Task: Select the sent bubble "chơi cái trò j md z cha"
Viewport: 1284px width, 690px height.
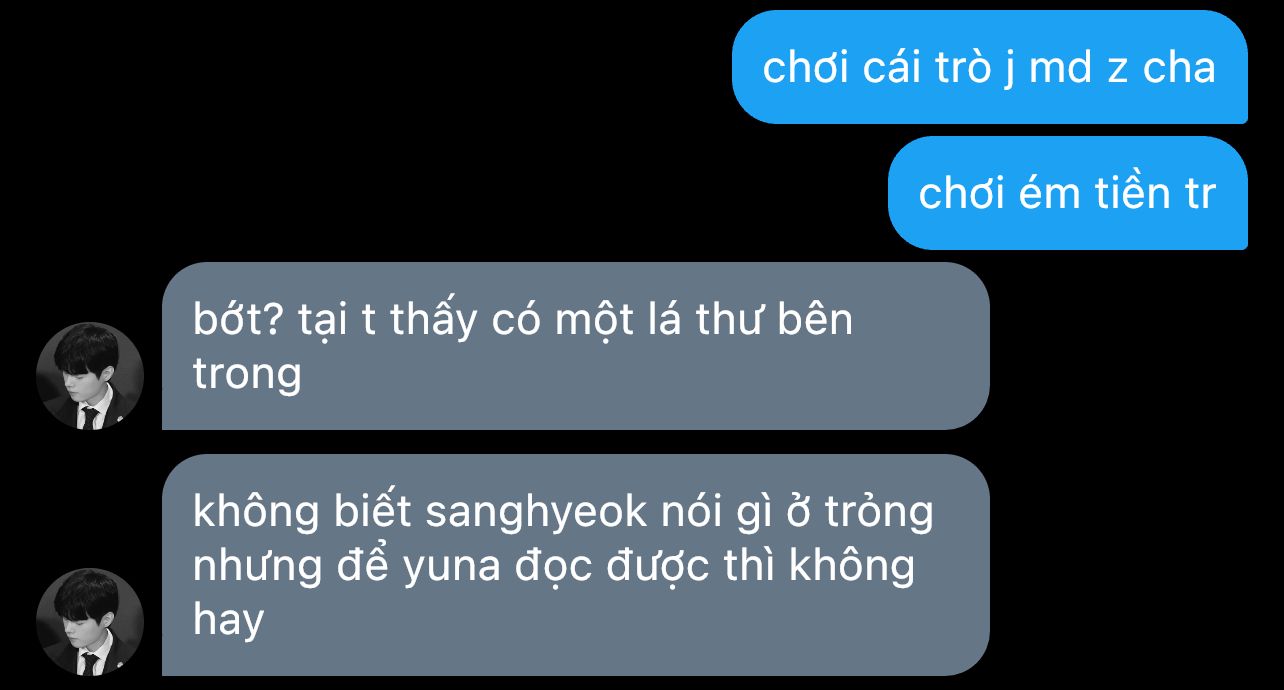Action: (990, 67)
